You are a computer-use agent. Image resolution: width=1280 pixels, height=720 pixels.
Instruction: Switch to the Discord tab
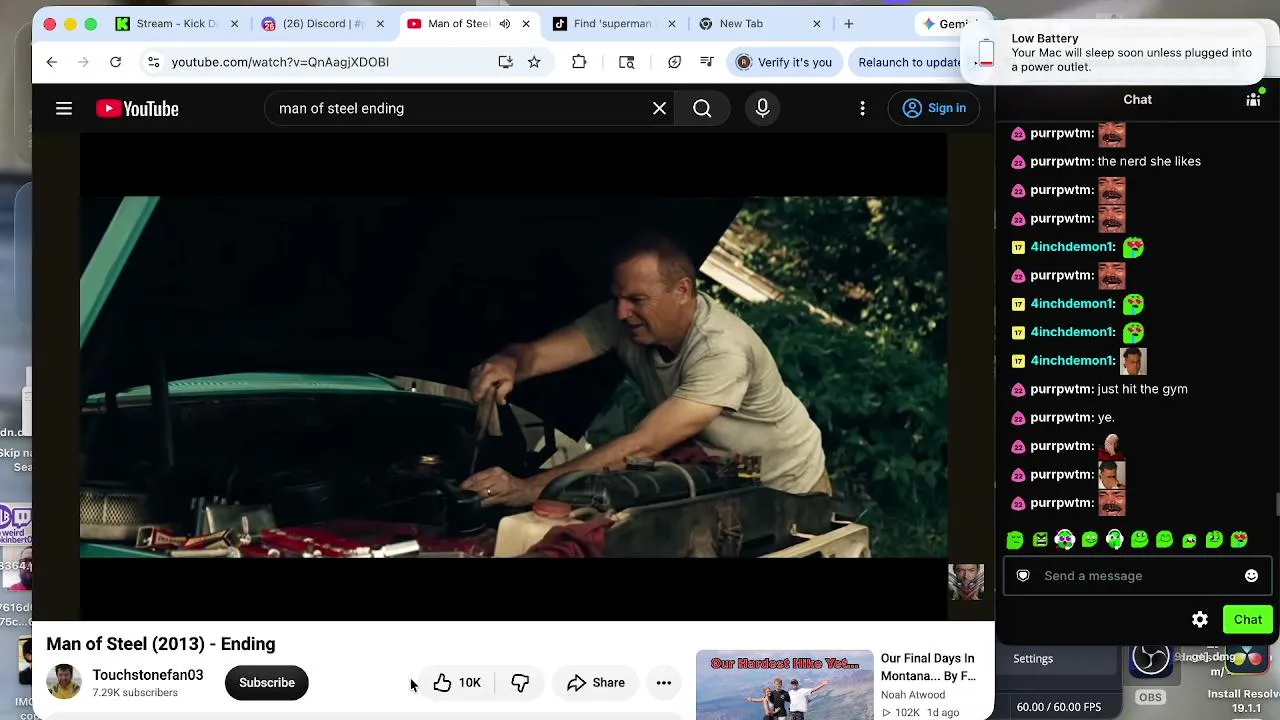pyautogui.click(x=323, y=24)
